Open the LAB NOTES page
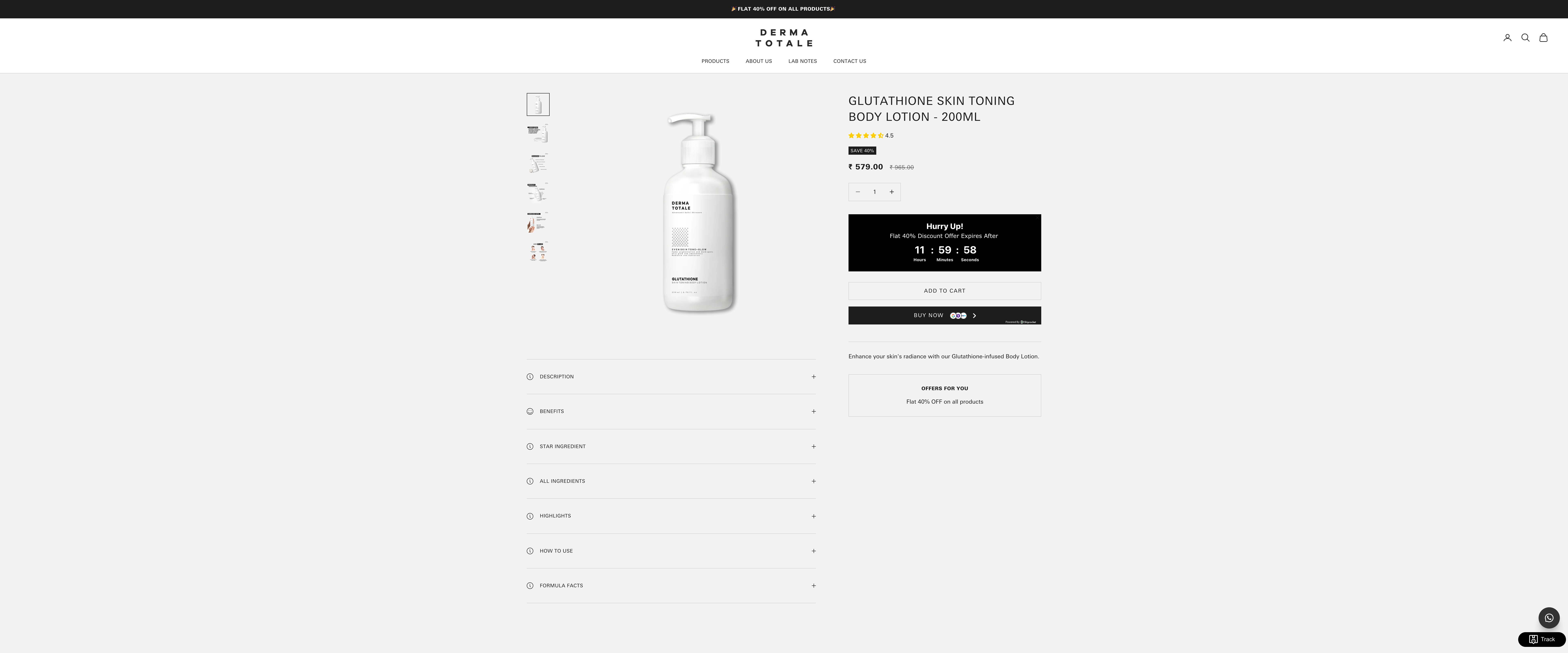Screen dimensions: 1568x653 [x=802, y=61]
